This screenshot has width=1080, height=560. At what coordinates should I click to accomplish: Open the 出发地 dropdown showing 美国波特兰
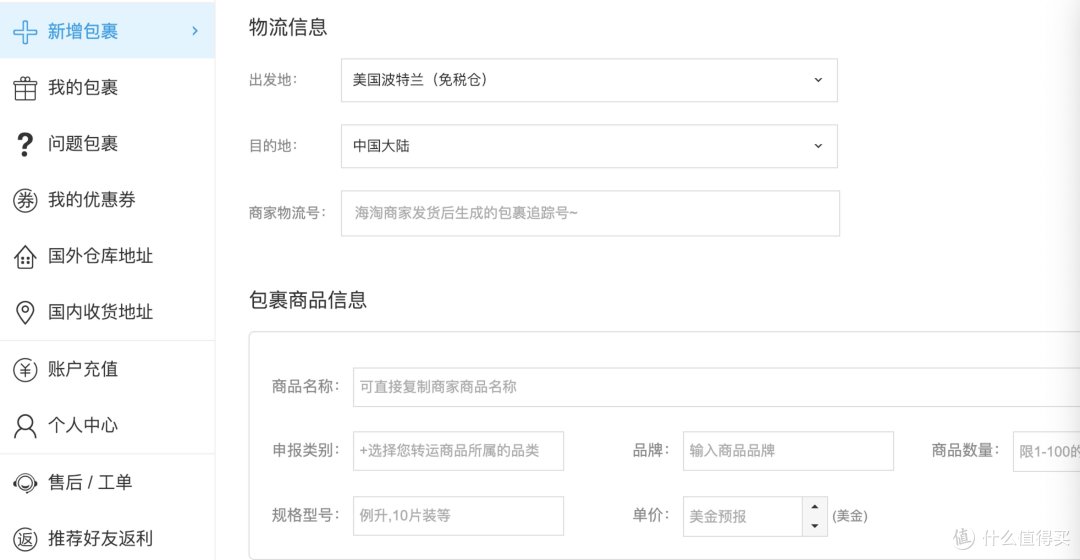589,80
